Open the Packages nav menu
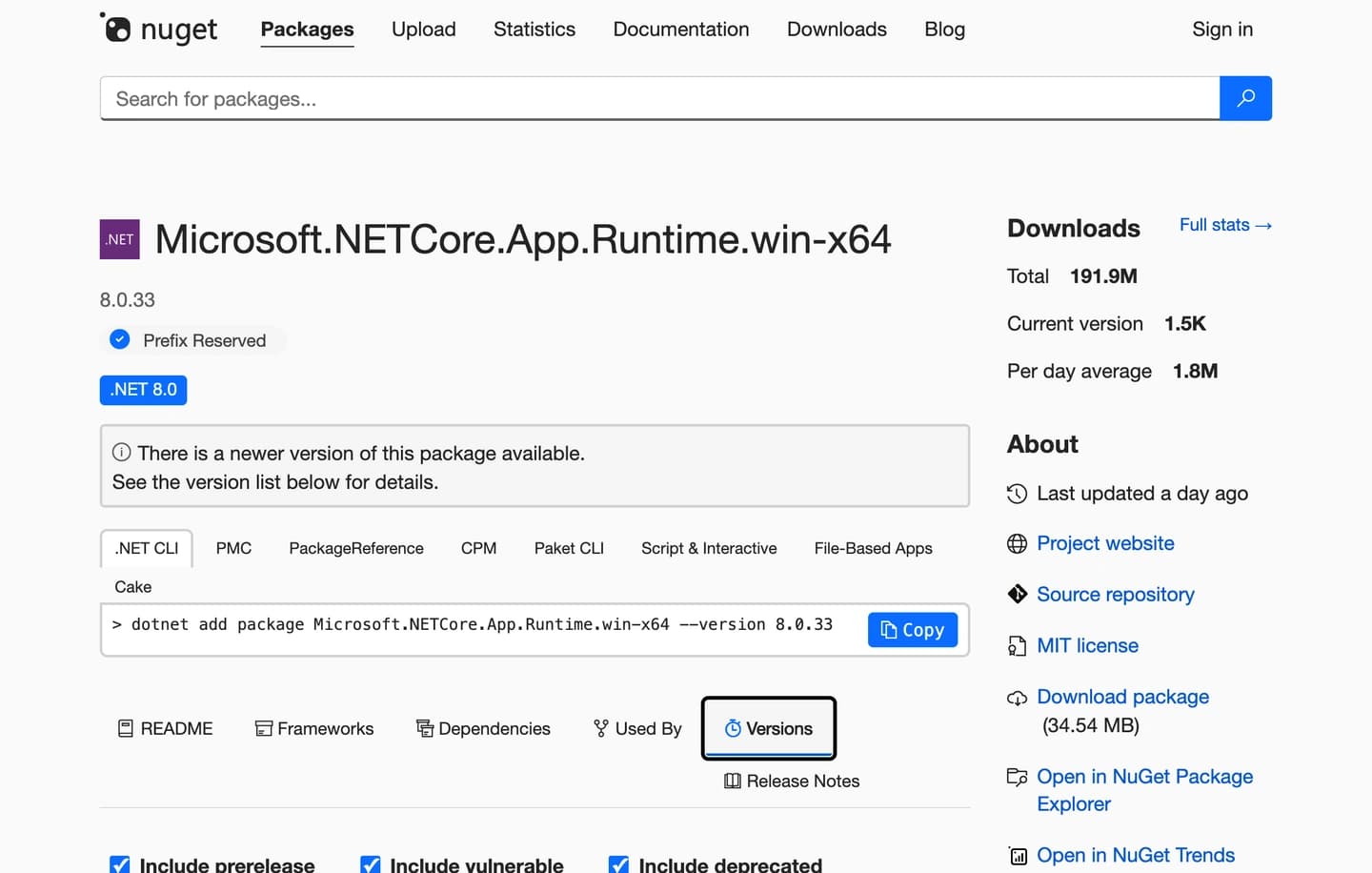The height and width of the screenshot is (873, 1372). [307, 30]
